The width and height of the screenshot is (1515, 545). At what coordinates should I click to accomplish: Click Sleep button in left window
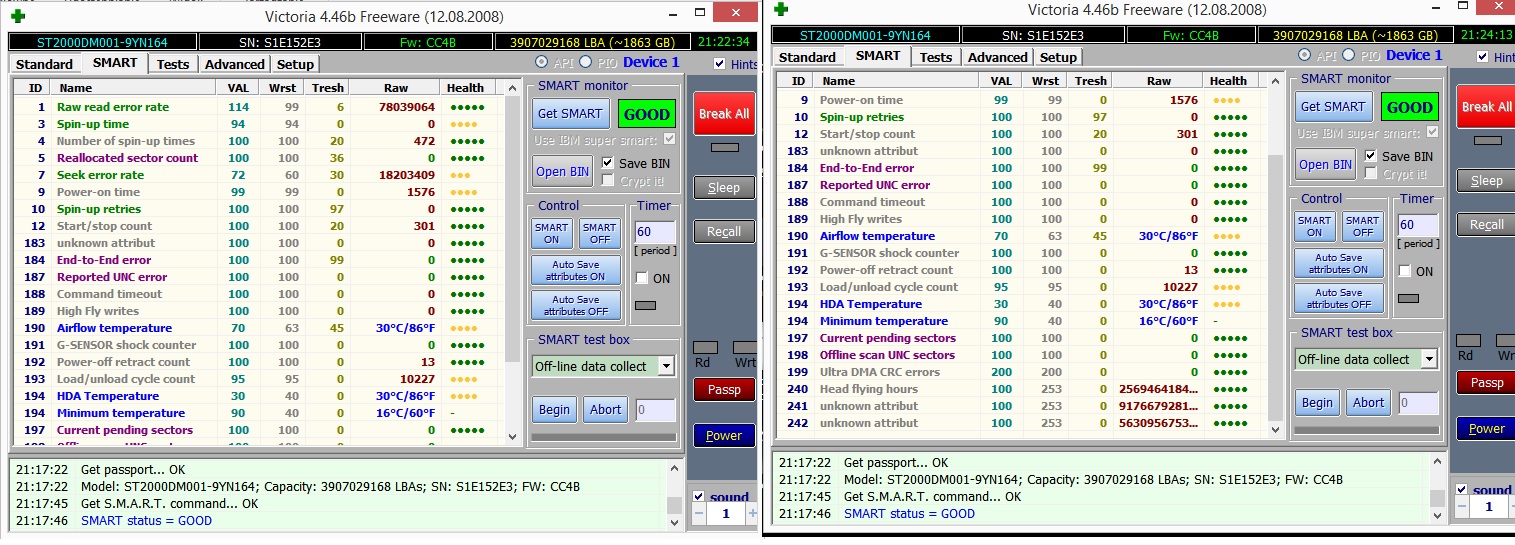pyautogui.click(x=724, y=187)
